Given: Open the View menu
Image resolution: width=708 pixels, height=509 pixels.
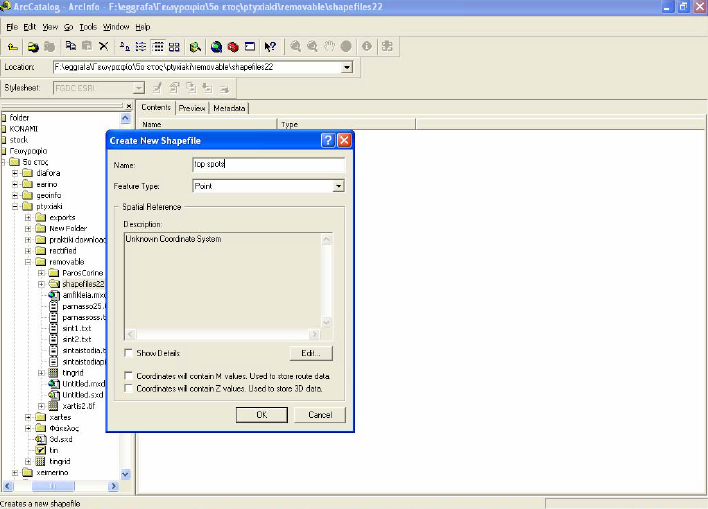Looking at the screenshot, I should tap(50, 27).
